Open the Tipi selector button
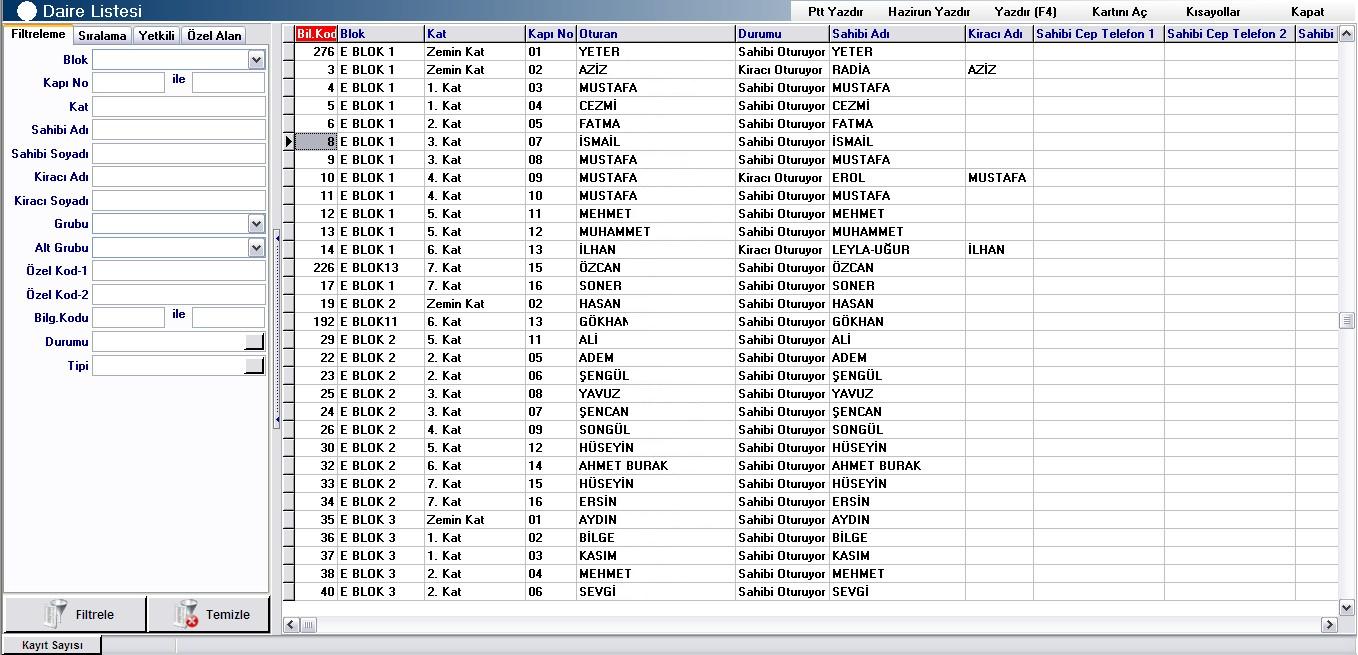 click(x=255, y=366)
